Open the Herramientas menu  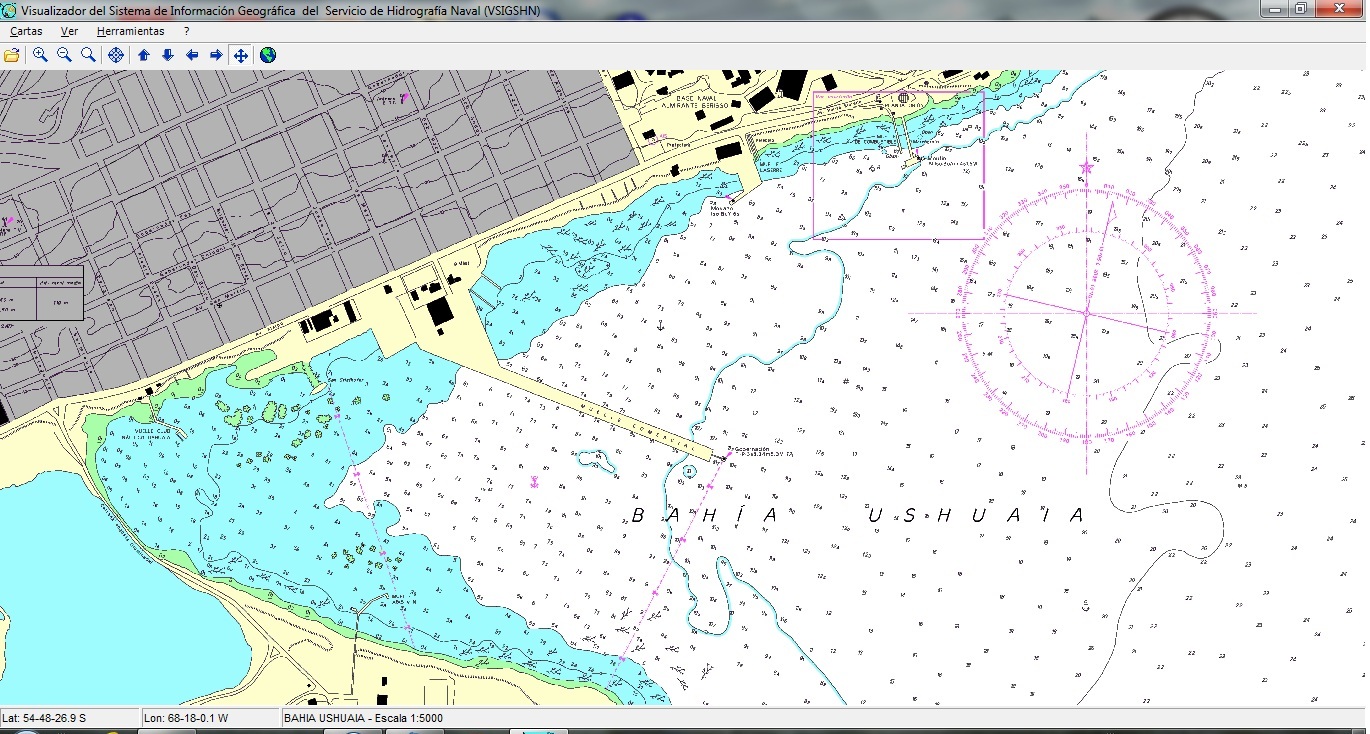tap(130, 31)
